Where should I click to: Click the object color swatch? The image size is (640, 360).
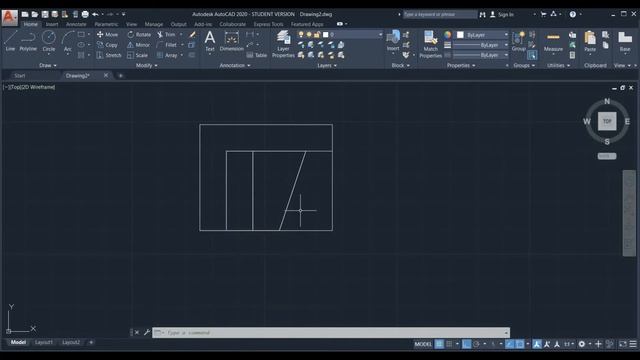460,35
